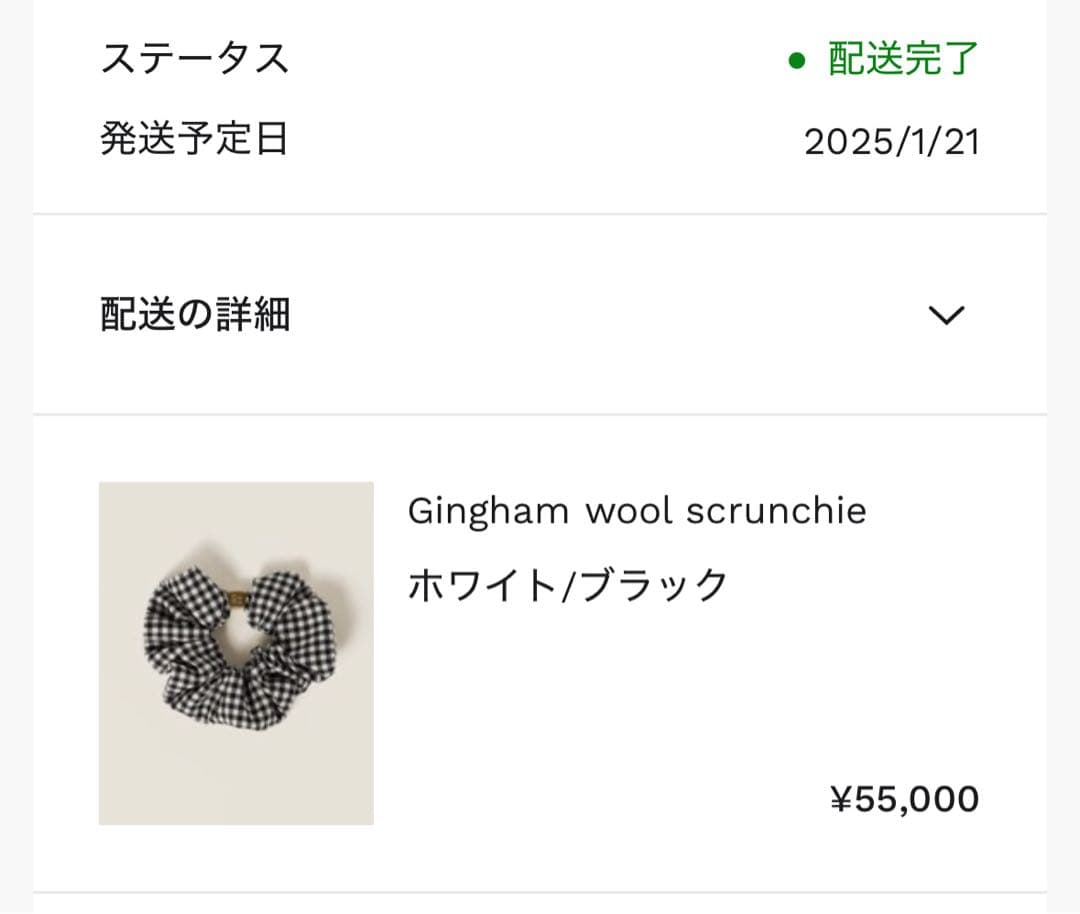Open the 配送の詳細 section label
Screen dimensions: 1080x914
click(x=195, y=315)
